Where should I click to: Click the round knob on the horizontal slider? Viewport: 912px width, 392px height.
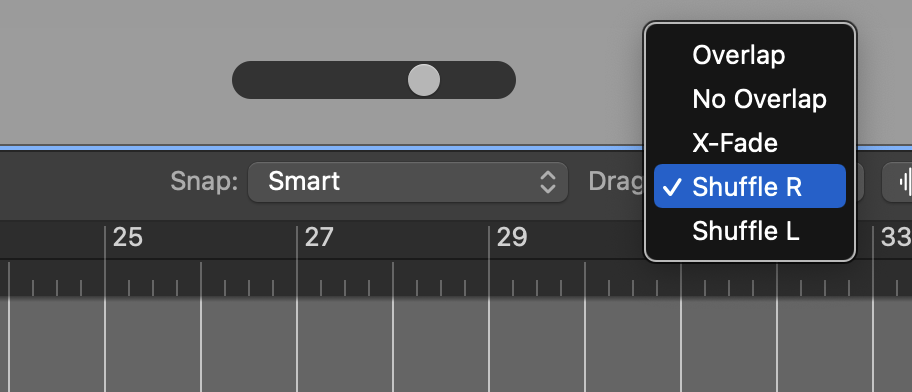coord(423,80)
